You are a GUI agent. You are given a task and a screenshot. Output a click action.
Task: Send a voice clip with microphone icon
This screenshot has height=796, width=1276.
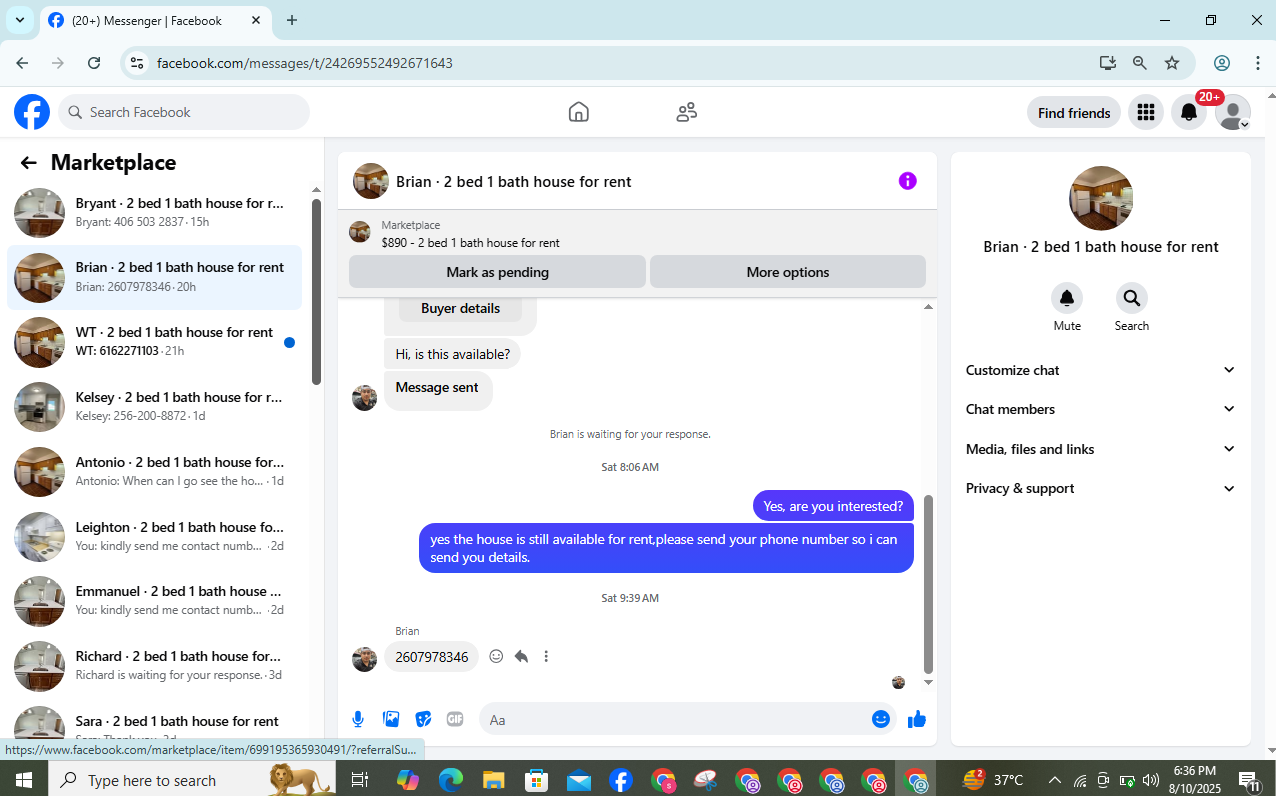pyautogui.click(x=358, y=719)
